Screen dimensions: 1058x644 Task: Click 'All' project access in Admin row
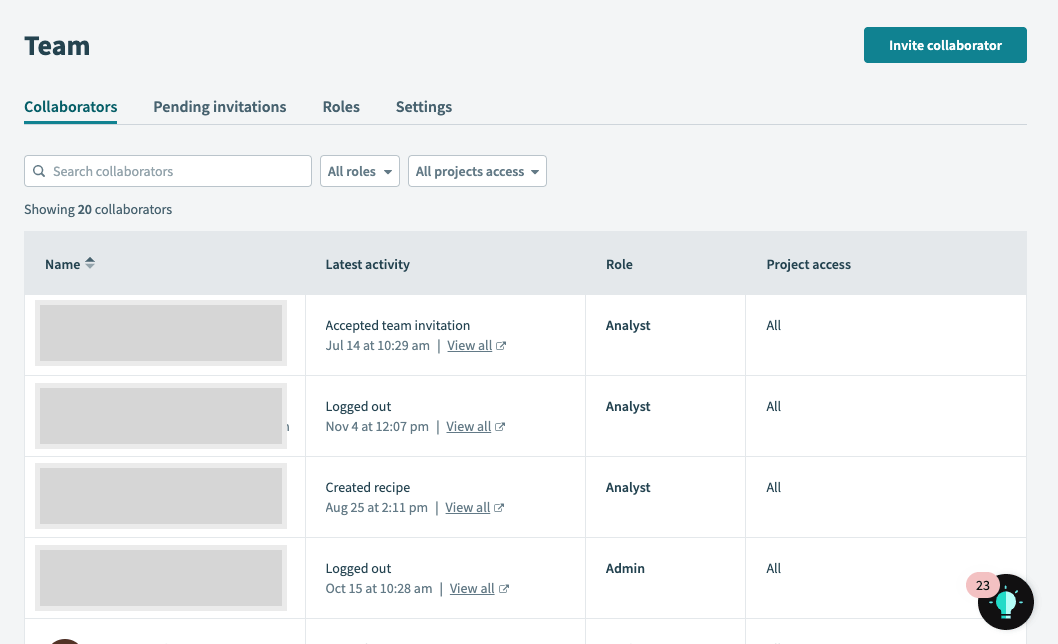click(773, 568)
